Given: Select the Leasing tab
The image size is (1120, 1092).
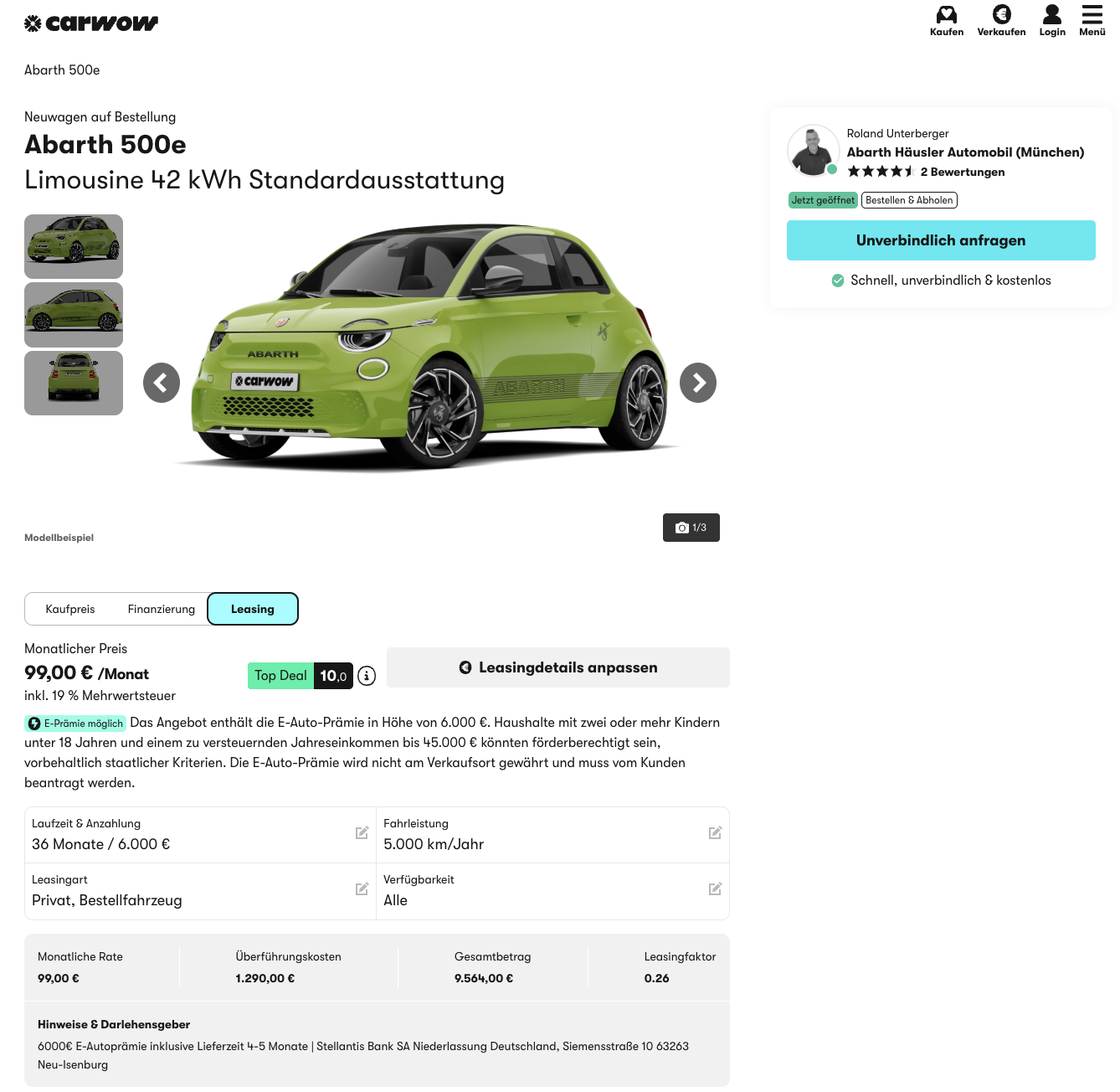Looking at the screenshot, I should [253, 609].
